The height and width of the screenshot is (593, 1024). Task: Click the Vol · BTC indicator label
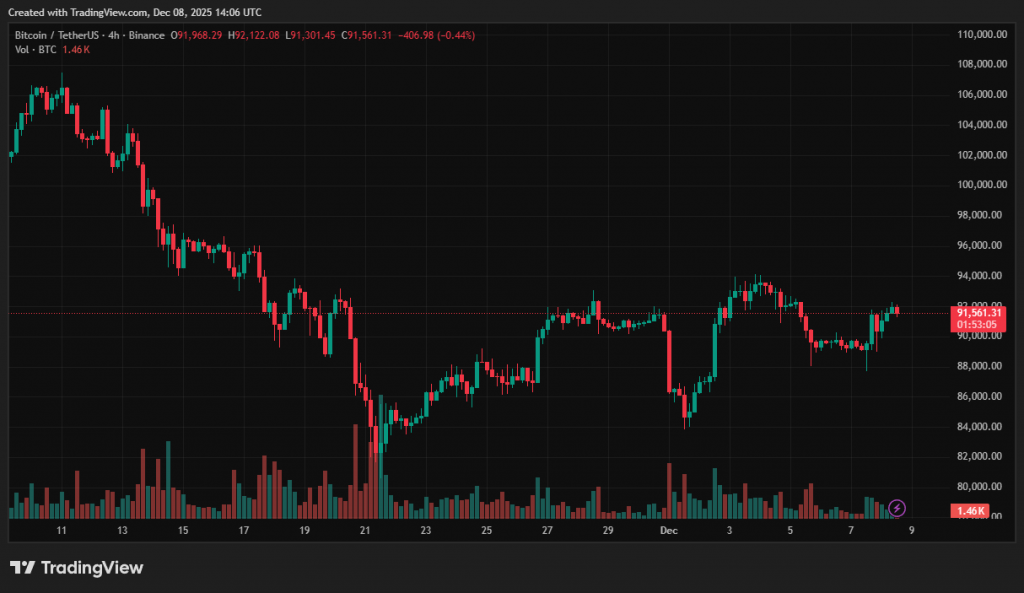[35, 49]
